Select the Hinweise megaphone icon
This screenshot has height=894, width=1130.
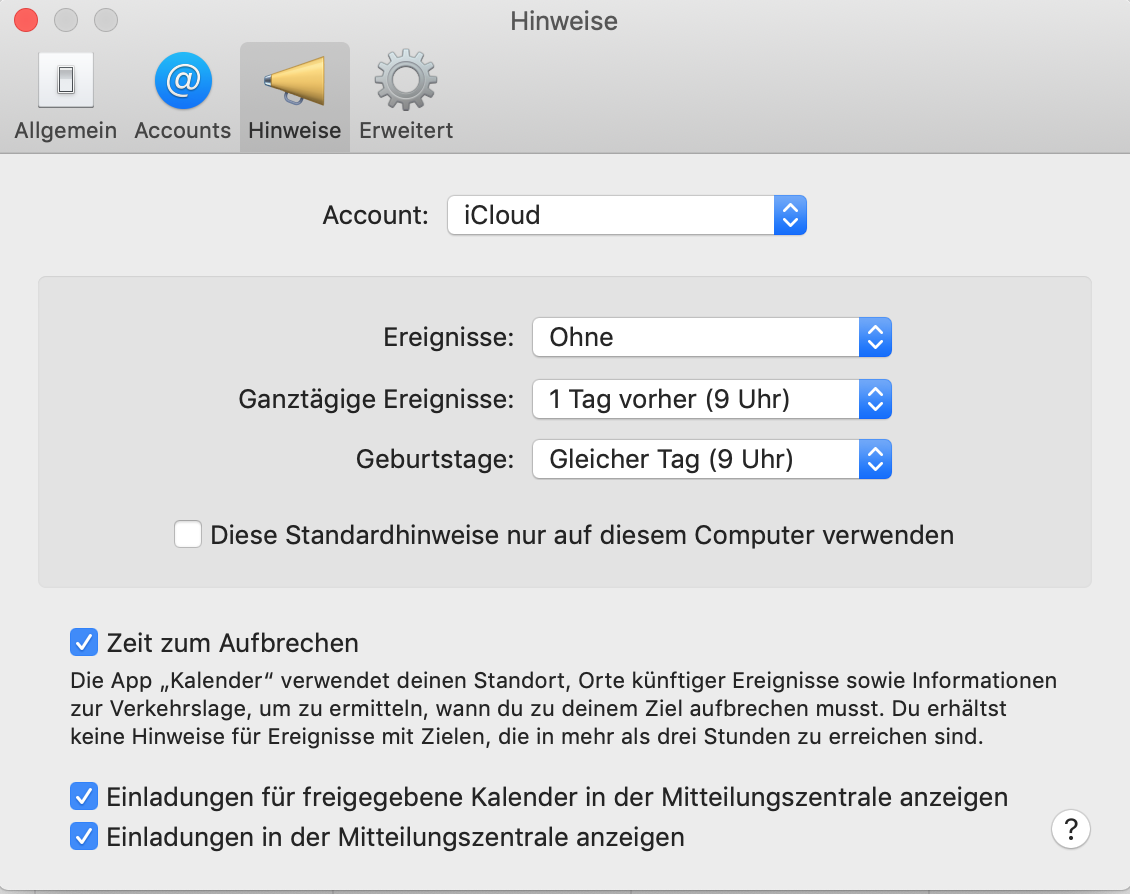tap(294, 80)
